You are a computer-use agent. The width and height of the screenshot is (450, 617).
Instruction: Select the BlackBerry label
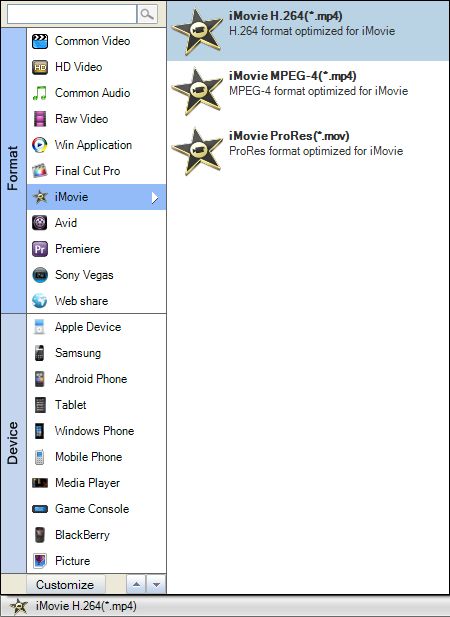82,535
